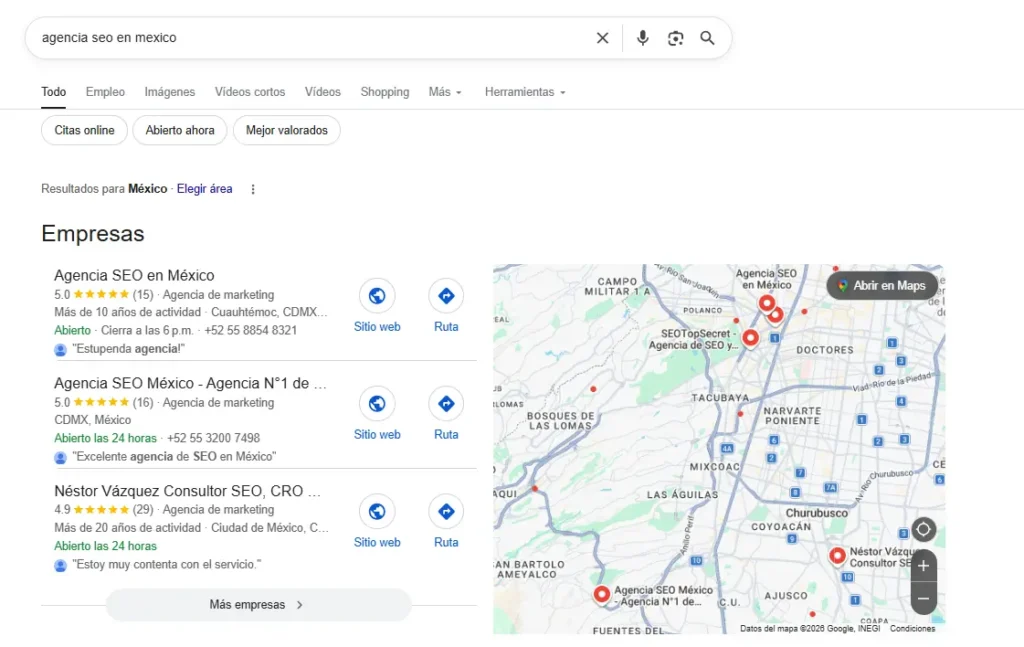
Task: Switch to the Imágenes tab
Action: 170,92
